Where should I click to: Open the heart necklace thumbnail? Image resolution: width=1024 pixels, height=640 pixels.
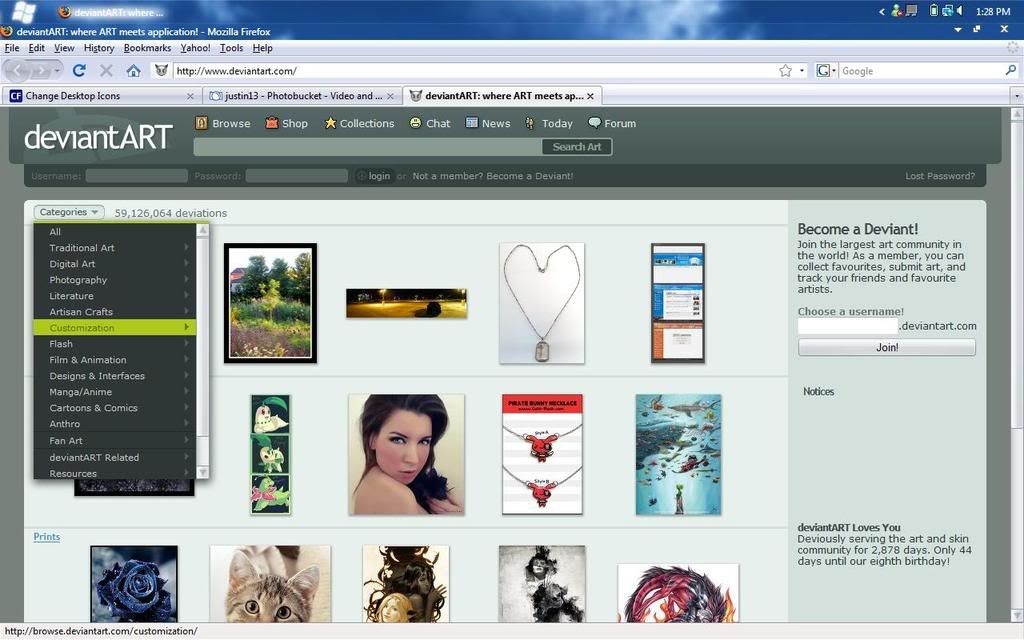click(541, 303)
